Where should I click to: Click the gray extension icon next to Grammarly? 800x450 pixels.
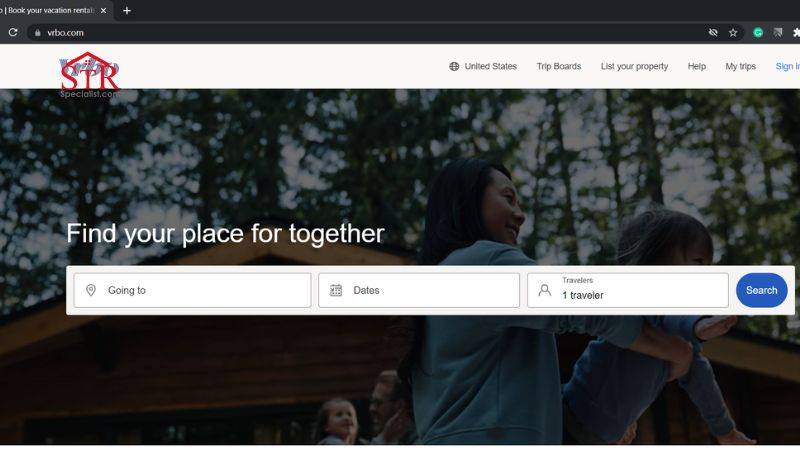click(777, 32)
